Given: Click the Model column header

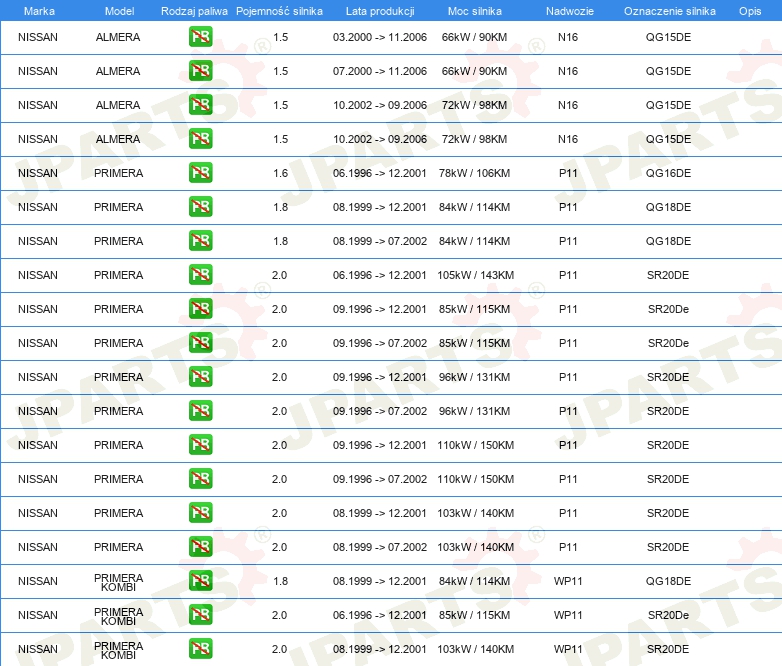Looking at the screenshot, I should click(119, 11).
